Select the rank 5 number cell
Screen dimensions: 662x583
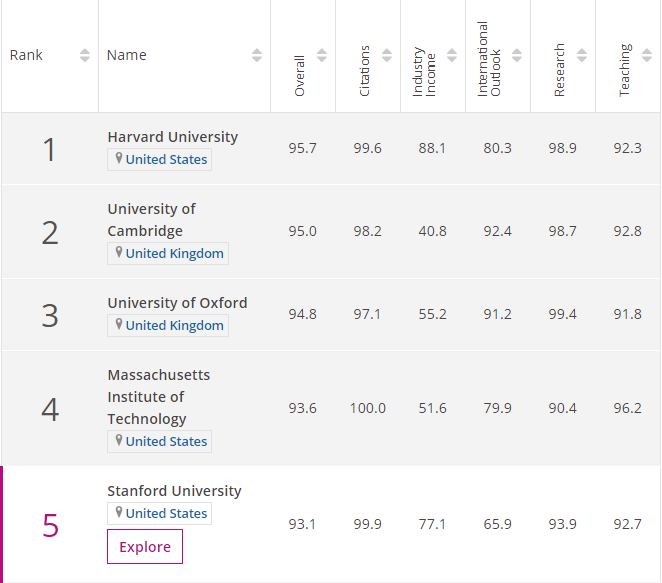[x=50, y=525]
